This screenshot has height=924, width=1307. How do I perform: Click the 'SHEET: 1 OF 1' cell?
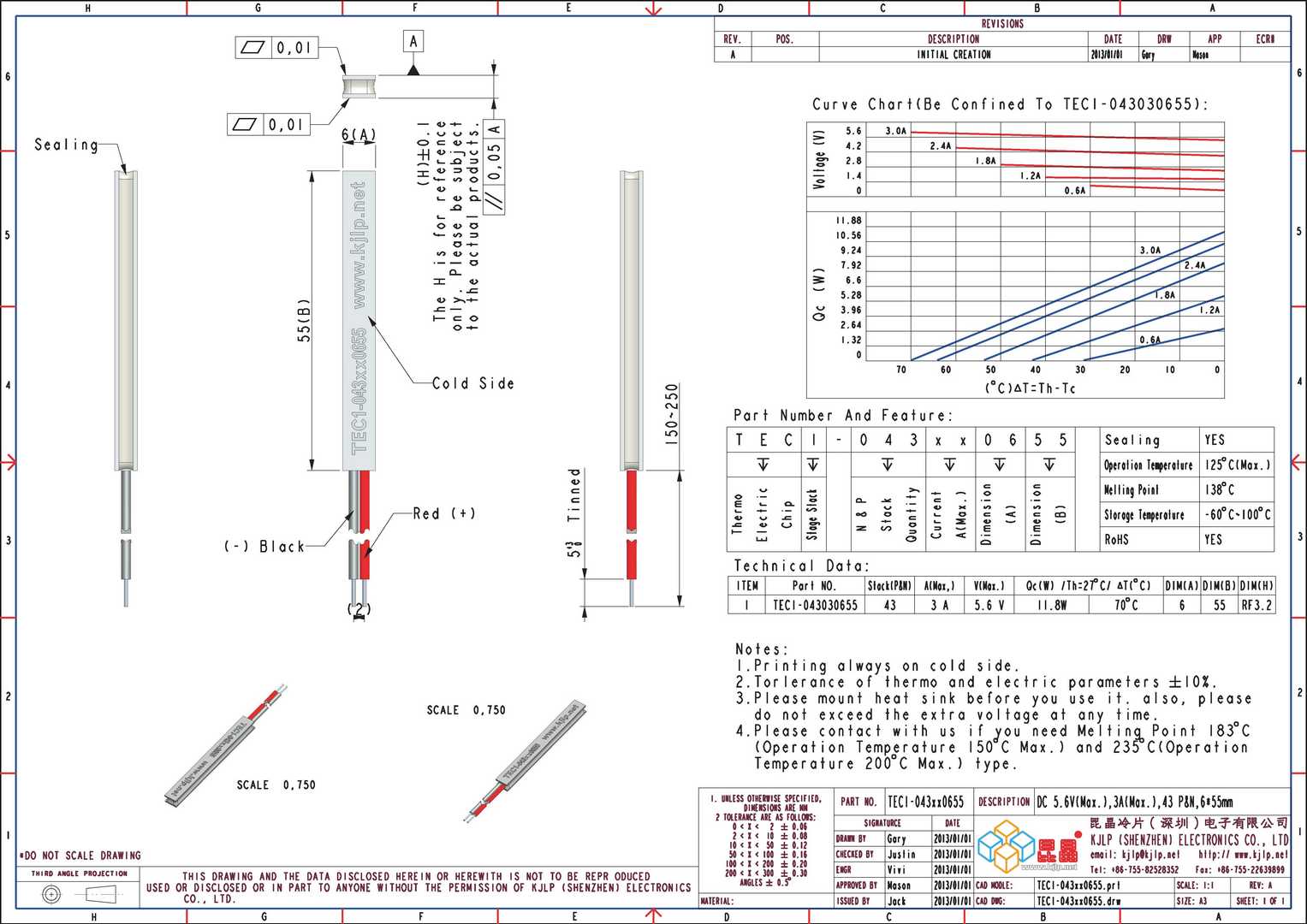pyautogui.click(x=1261, y=901)
